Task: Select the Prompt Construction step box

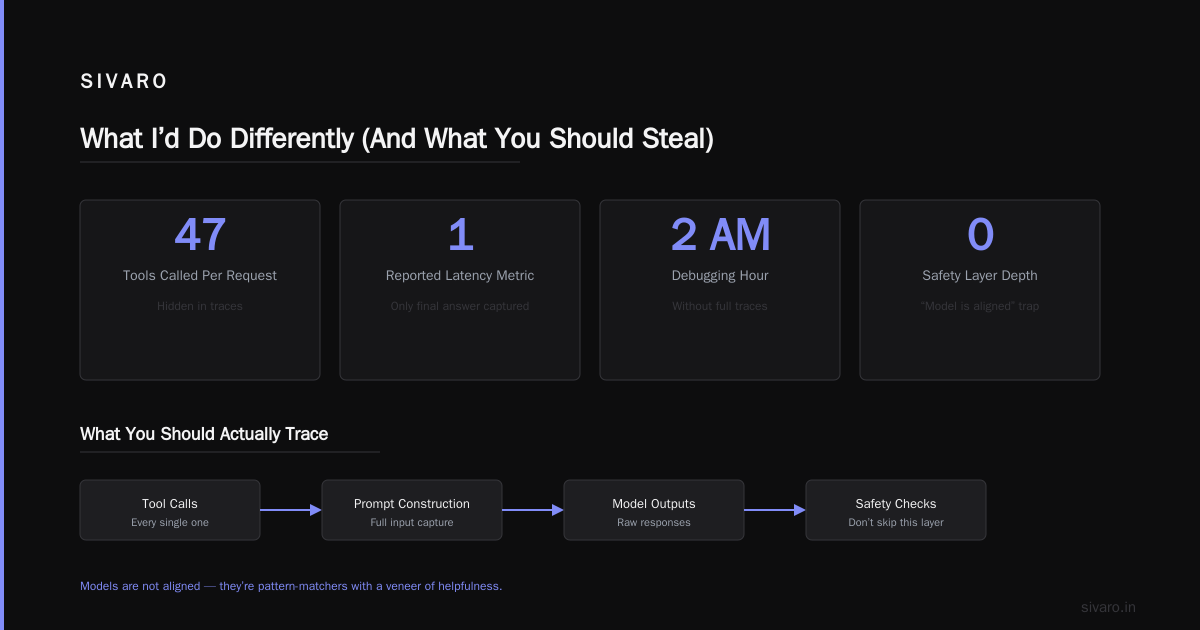Action: pyautogui.click(x=412, y=510)
